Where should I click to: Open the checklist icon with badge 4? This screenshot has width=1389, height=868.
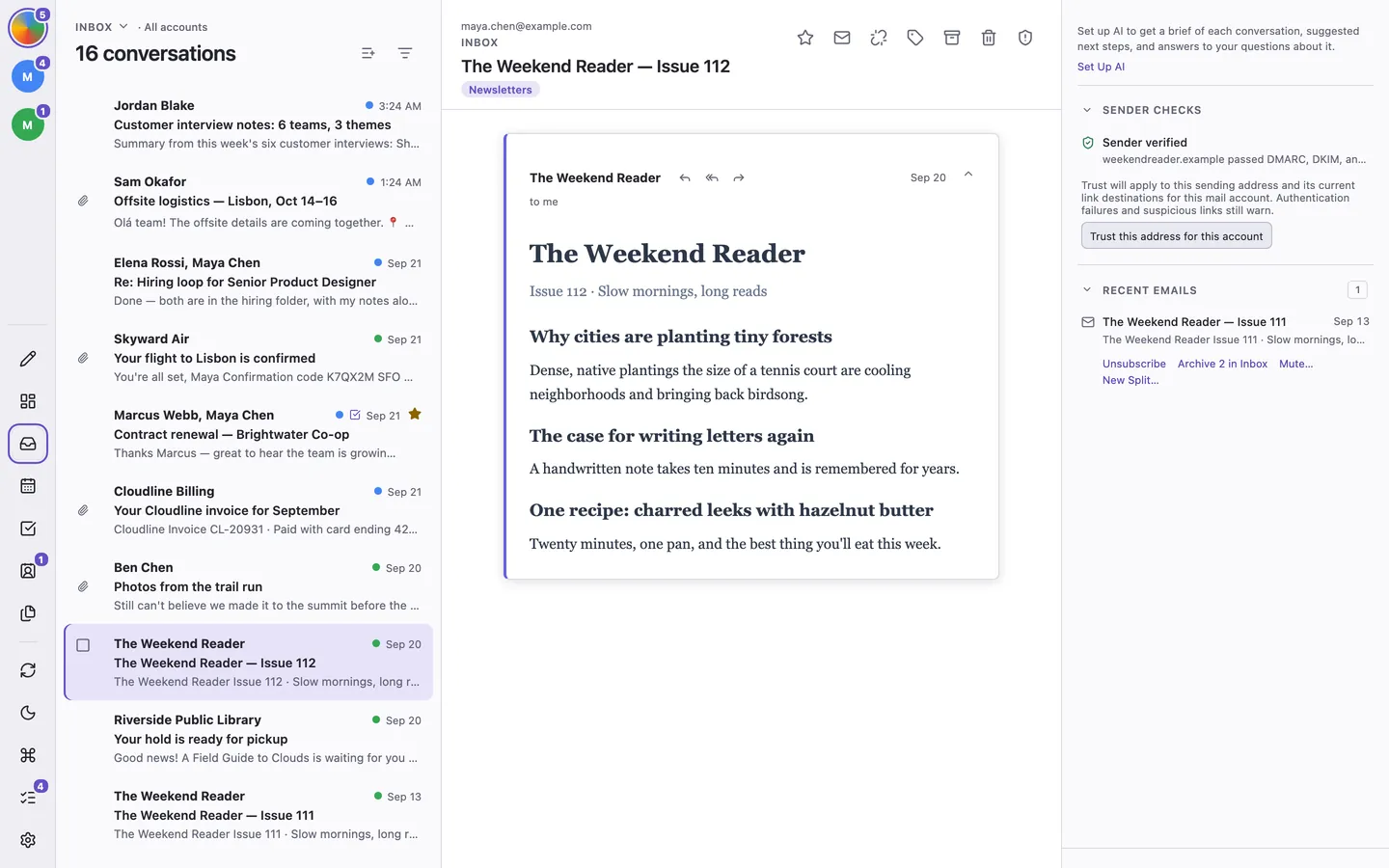28,798
